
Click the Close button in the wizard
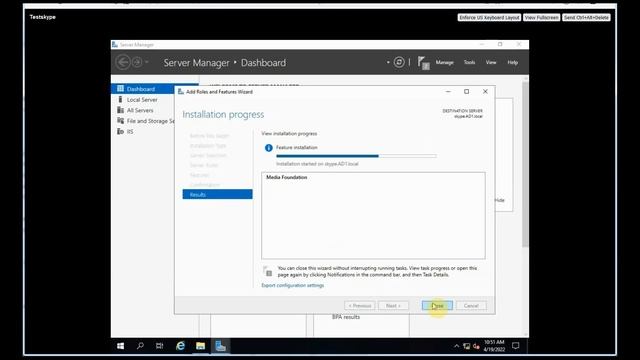[x=437, y=305]
